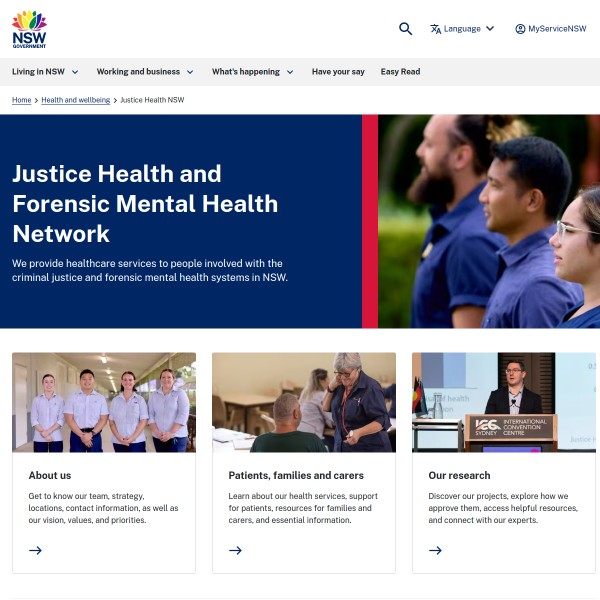This screenshot has height=600, width=600.
Task: Expand the Living in NSW menu
Action: point(45,72)
